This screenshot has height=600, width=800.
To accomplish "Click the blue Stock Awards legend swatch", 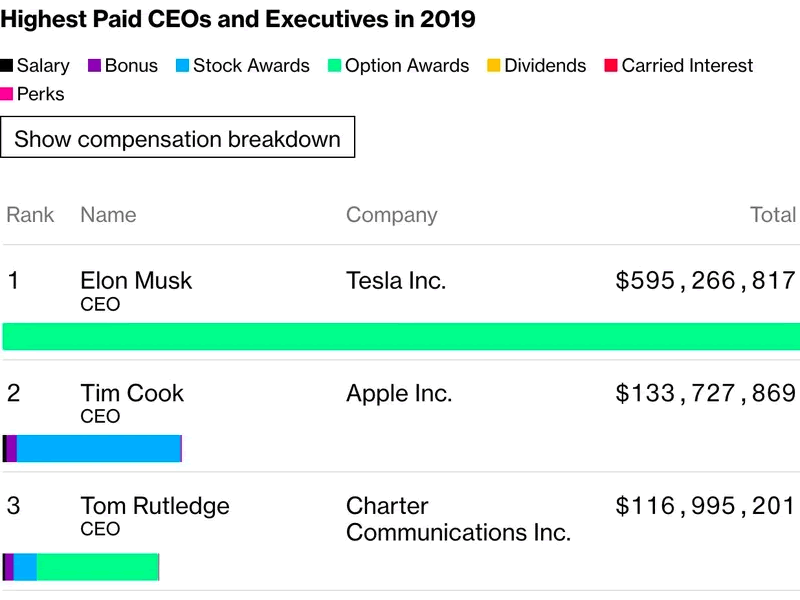I will click(182, 66).
